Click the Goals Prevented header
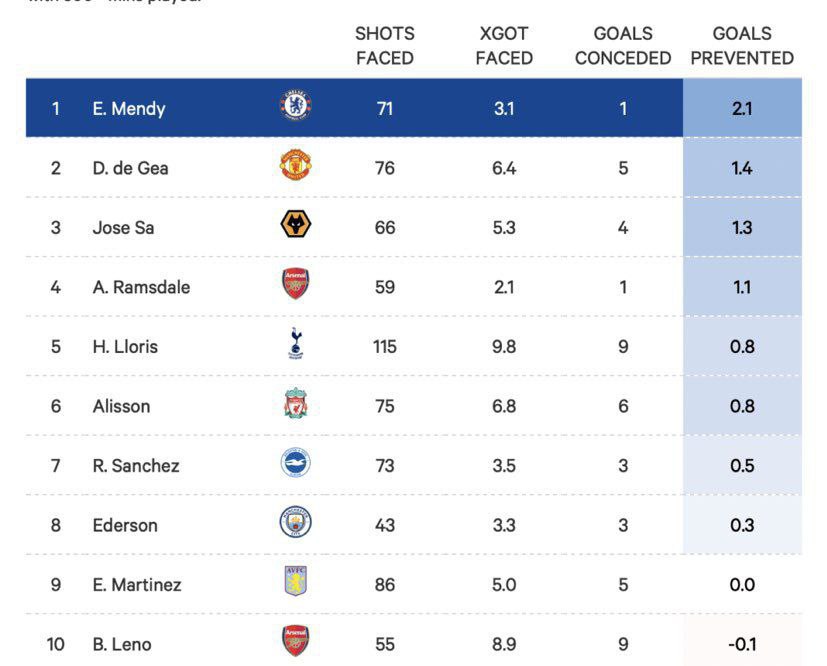 click(742, 46)
